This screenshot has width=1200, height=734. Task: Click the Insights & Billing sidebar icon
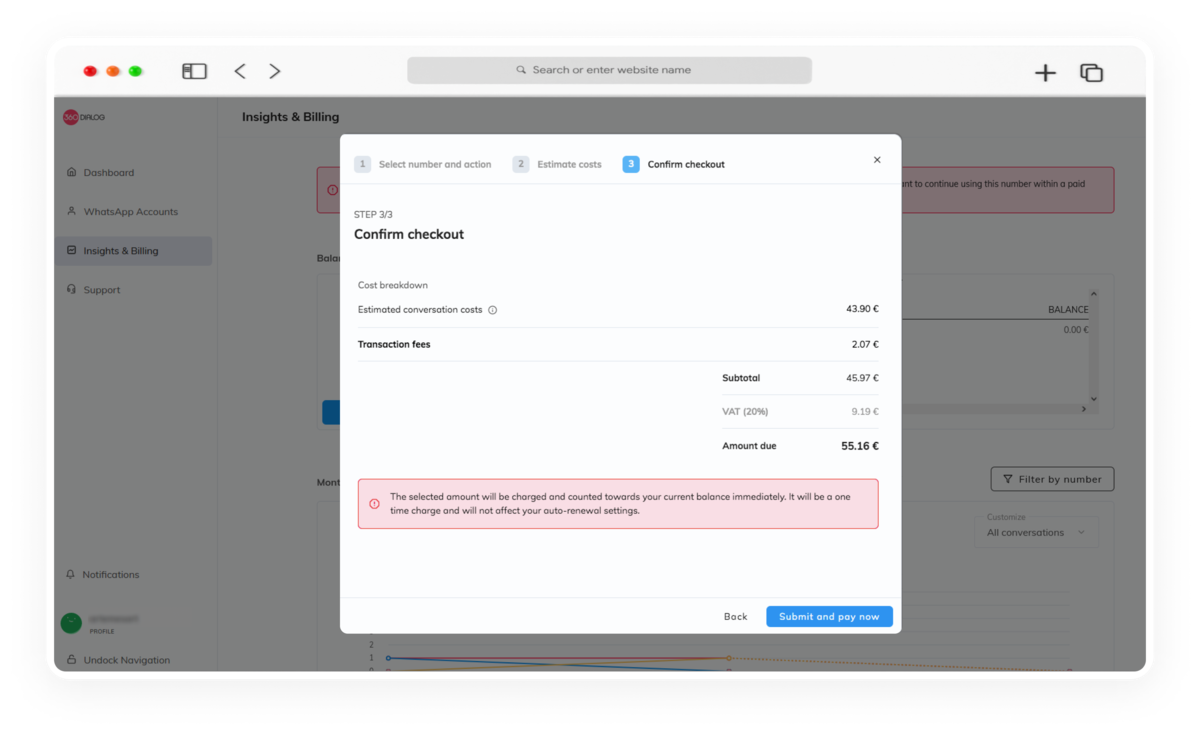[x=71, y=250]
